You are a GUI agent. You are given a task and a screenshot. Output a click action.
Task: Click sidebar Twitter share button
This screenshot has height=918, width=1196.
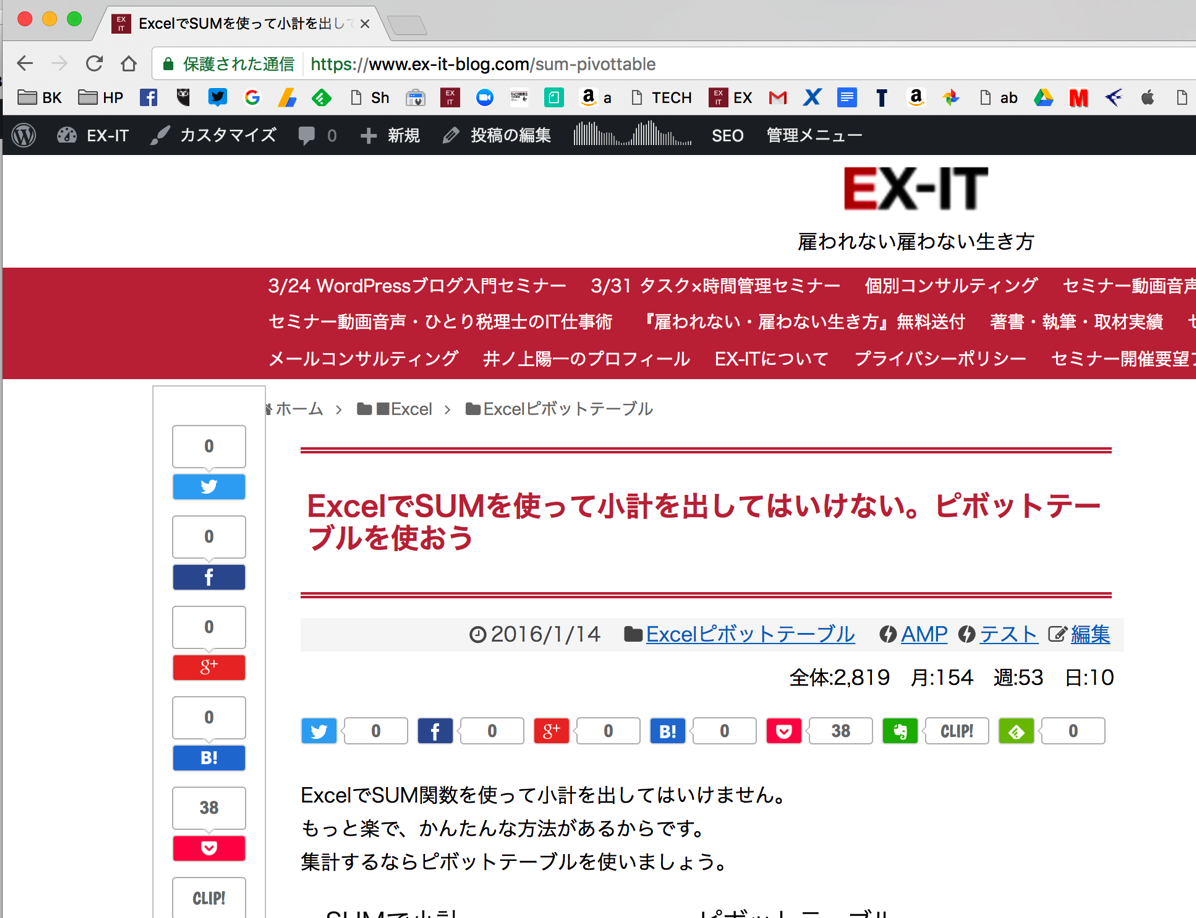point(209,486)
